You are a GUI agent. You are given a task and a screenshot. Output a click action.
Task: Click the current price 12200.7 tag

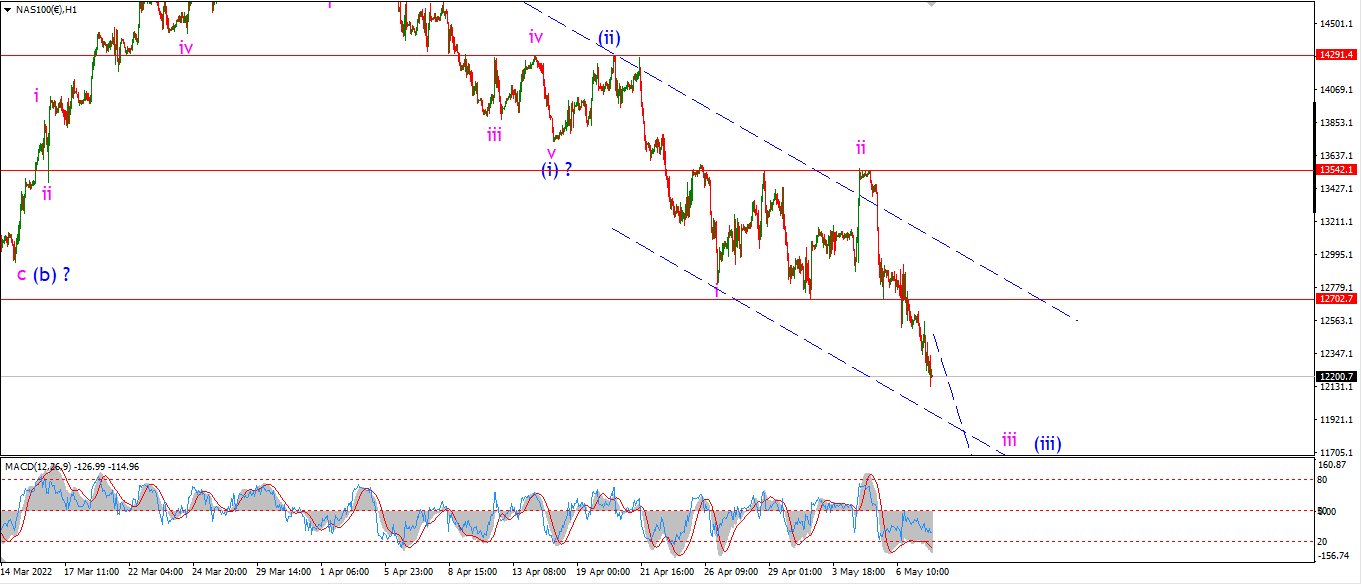1336,376
